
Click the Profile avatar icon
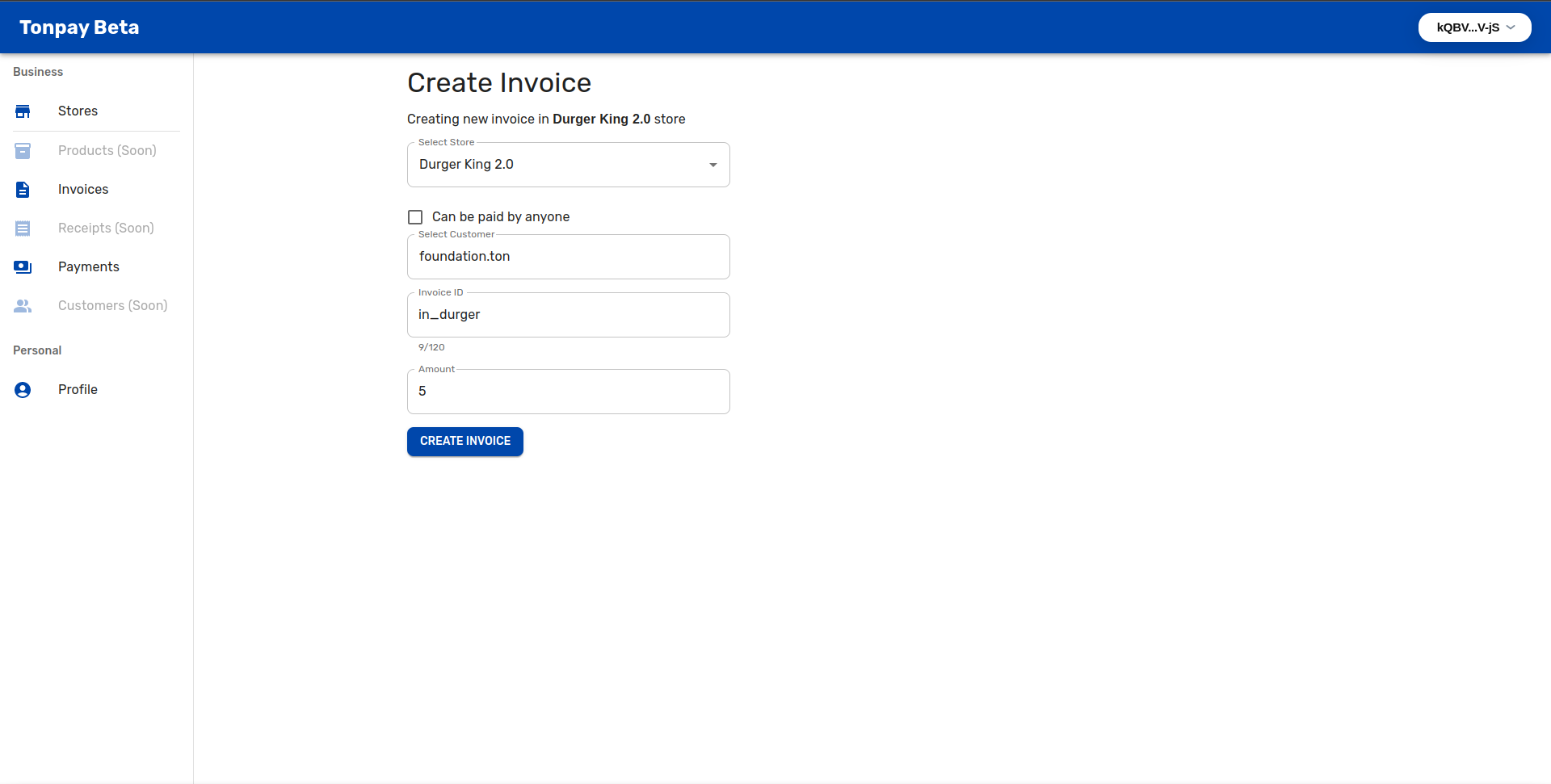click(x=23, y=389)
